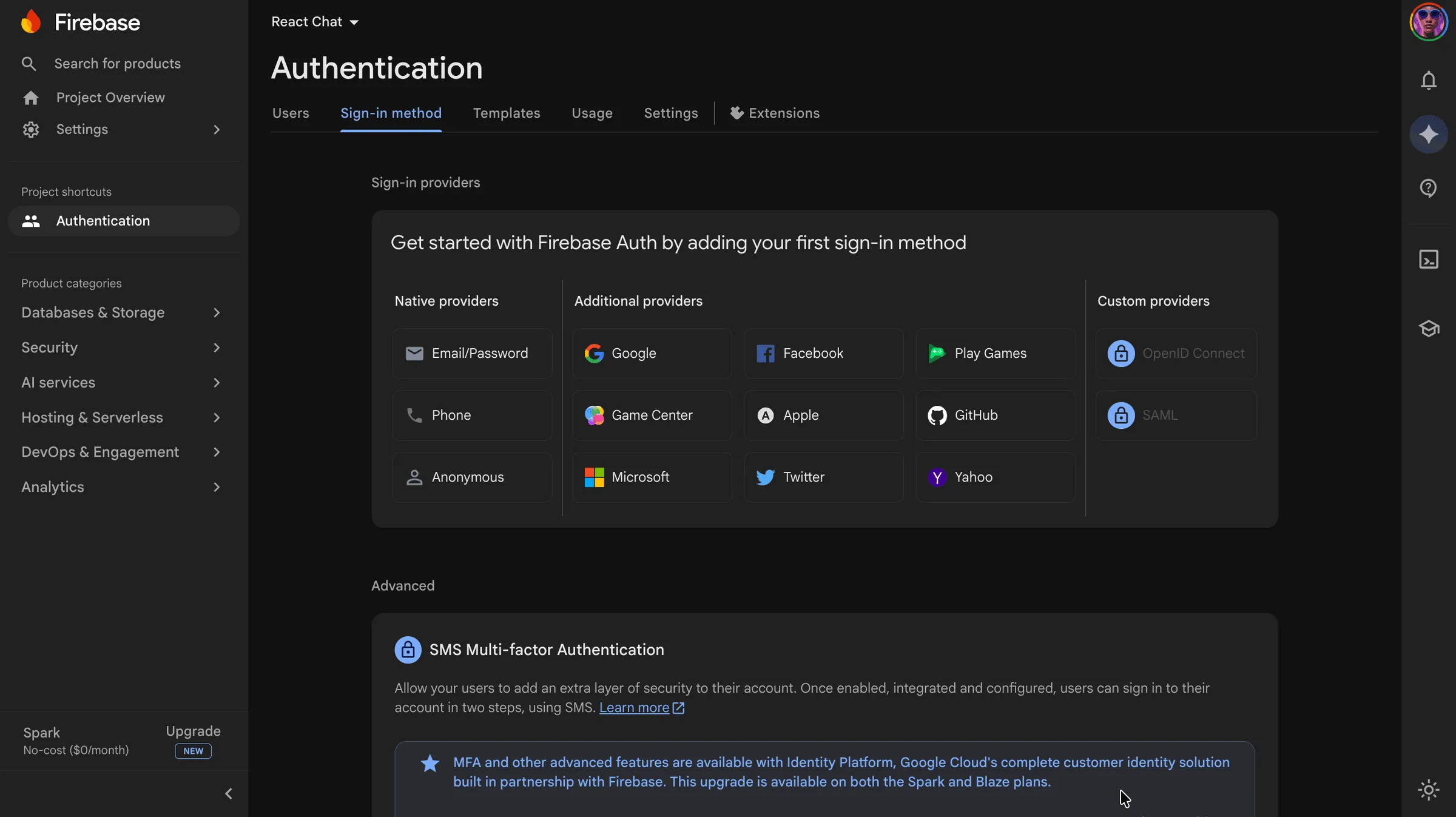
Task: Select the Play Games sign-in provider
Action: (996, 354)
